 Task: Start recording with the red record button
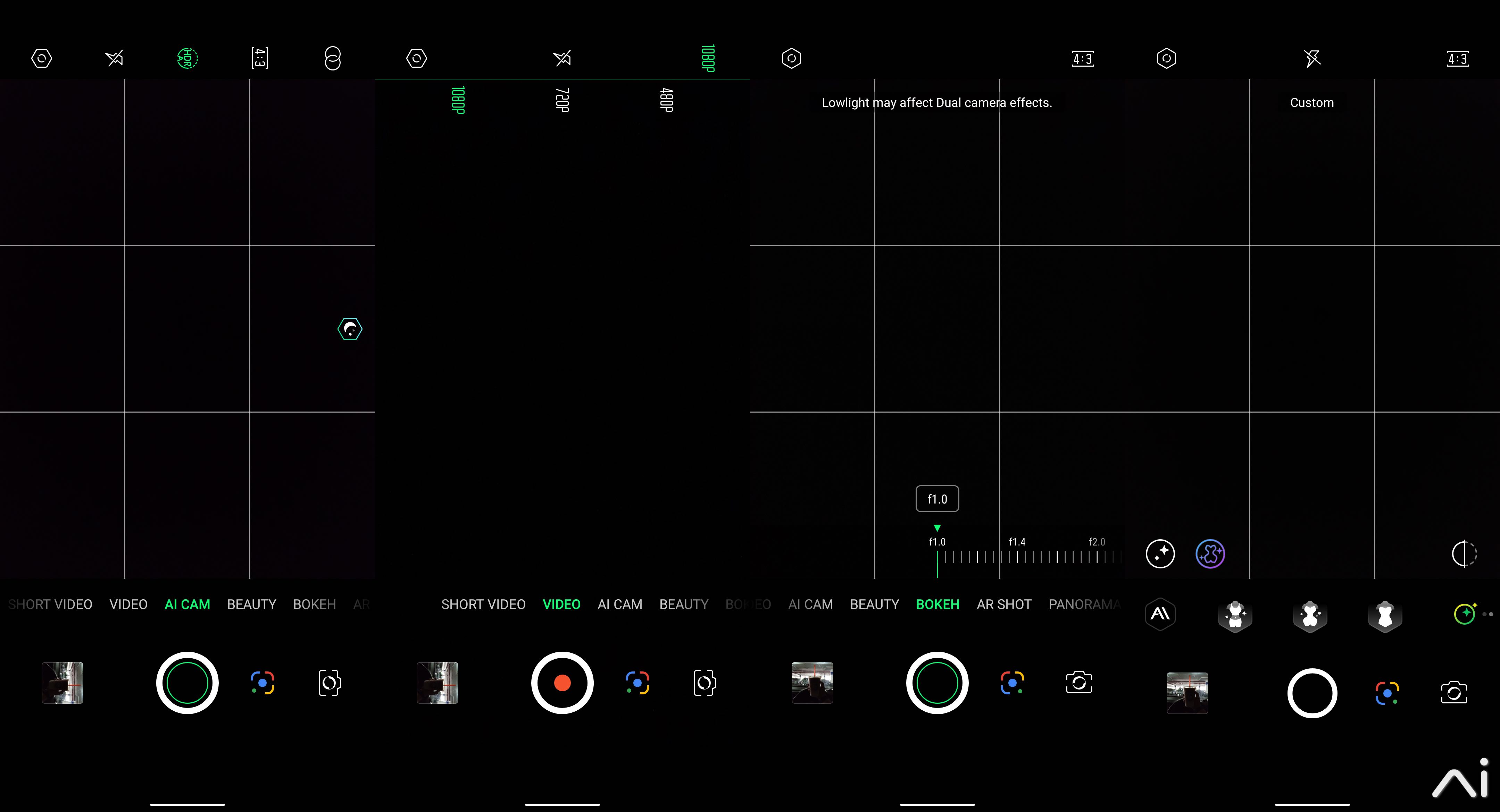tap(562, 683)
